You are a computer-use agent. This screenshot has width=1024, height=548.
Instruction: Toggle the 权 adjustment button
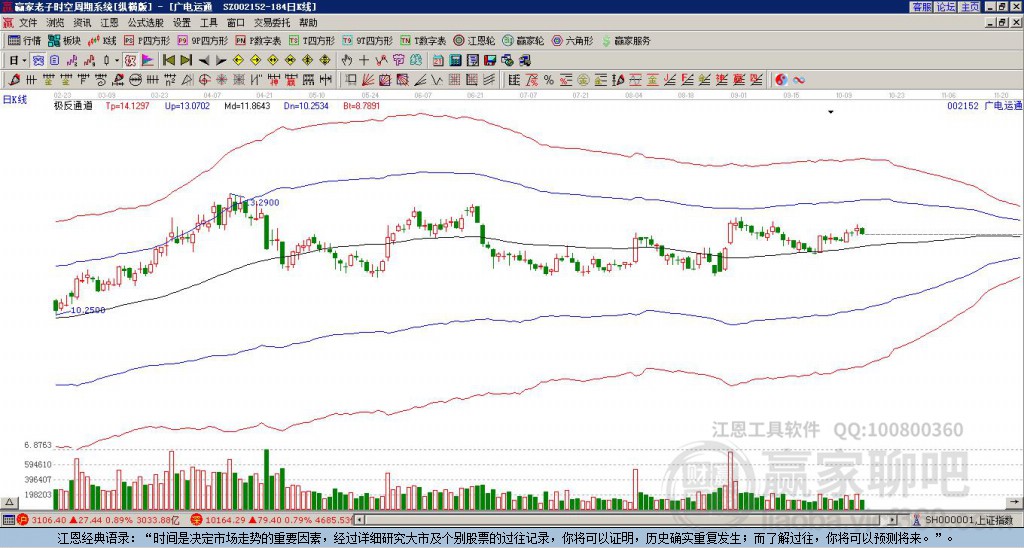(x=129, y=60)
